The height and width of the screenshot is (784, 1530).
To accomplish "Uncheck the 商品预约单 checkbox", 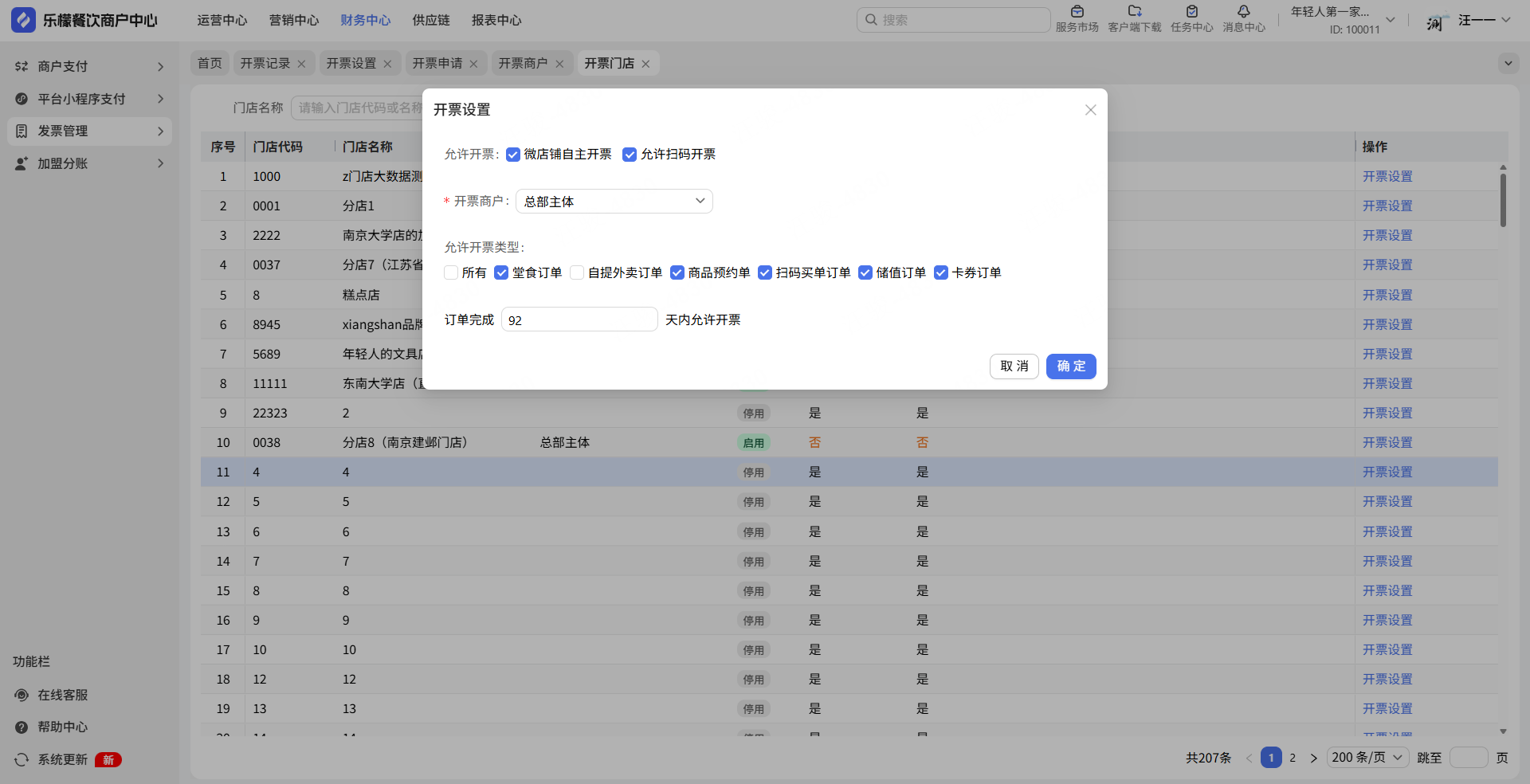I will coord(677,272).
